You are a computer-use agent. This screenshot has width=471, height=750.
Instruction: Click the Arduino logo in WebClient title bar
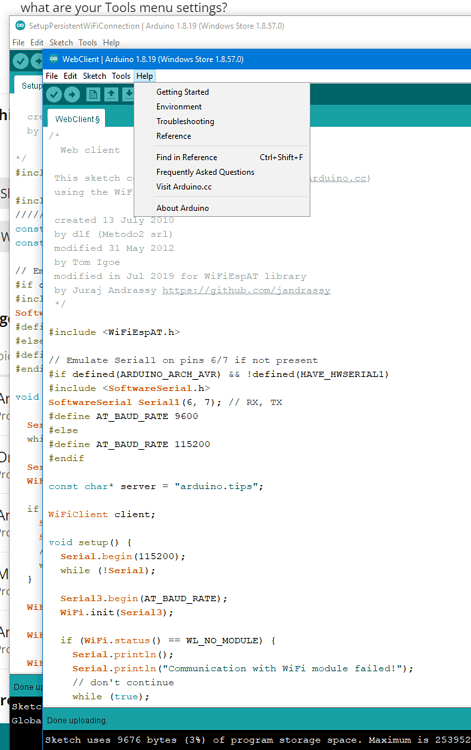click(x=54, y=59)
